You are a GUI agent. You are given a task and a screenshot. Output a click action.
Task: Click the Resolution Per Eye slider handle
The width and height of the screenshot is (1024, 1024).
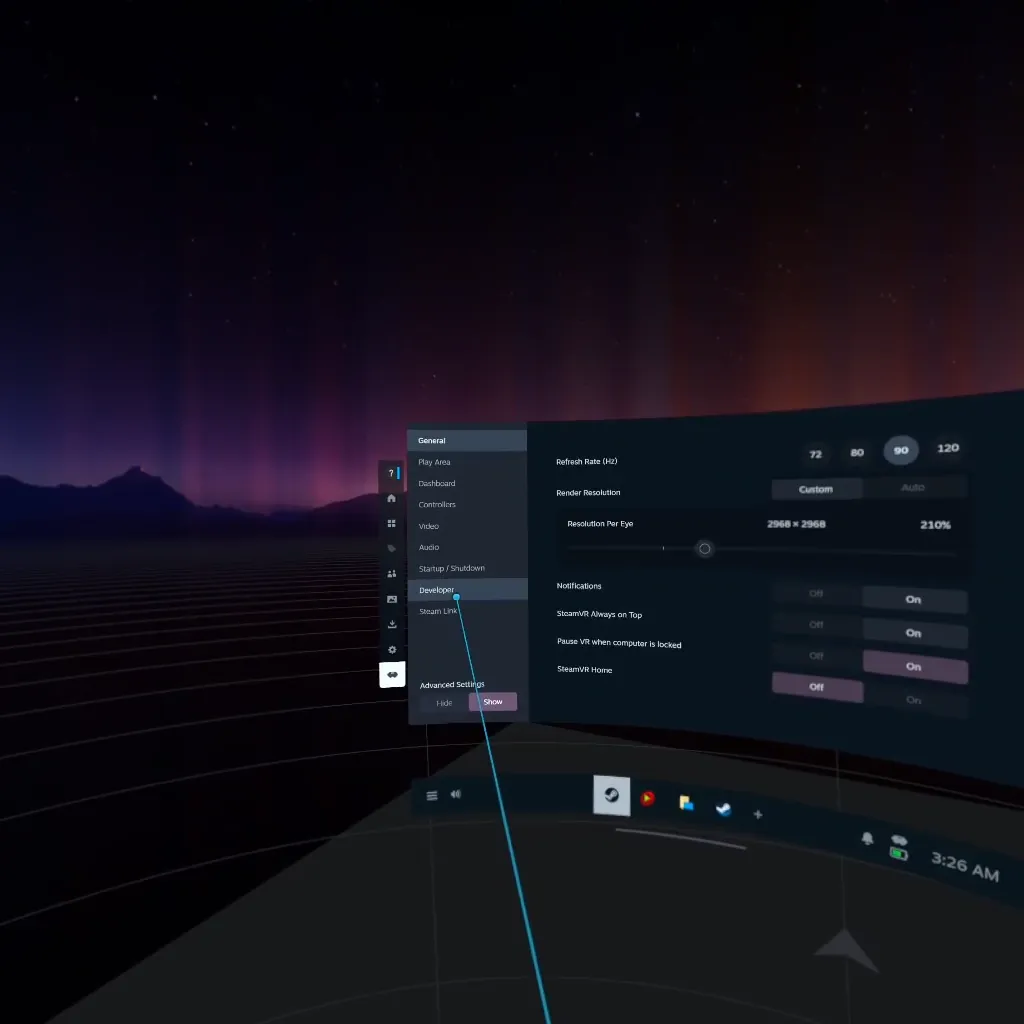click(705, 549)
